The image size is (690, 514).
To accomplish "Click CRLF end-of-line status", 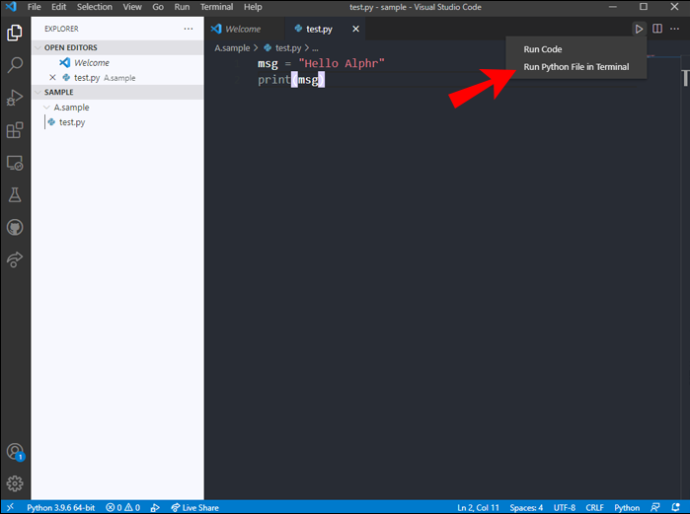I will [595, 507].
